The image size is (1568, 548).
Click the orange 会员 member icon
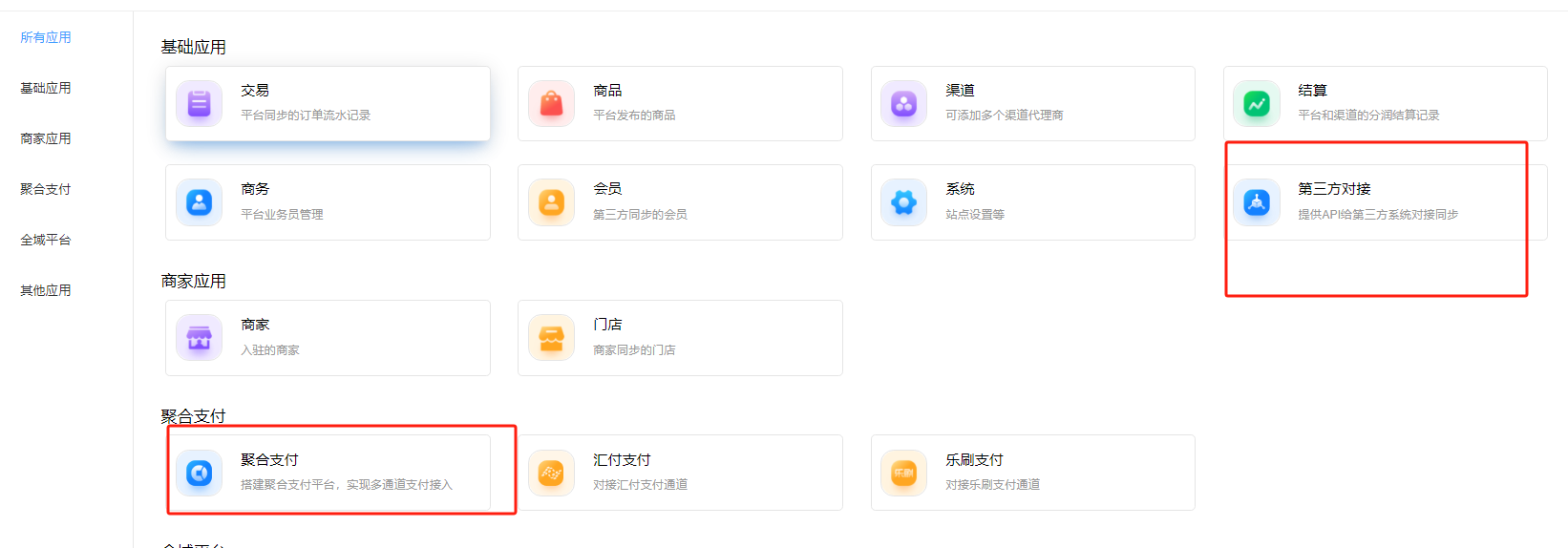coord(551,202)
